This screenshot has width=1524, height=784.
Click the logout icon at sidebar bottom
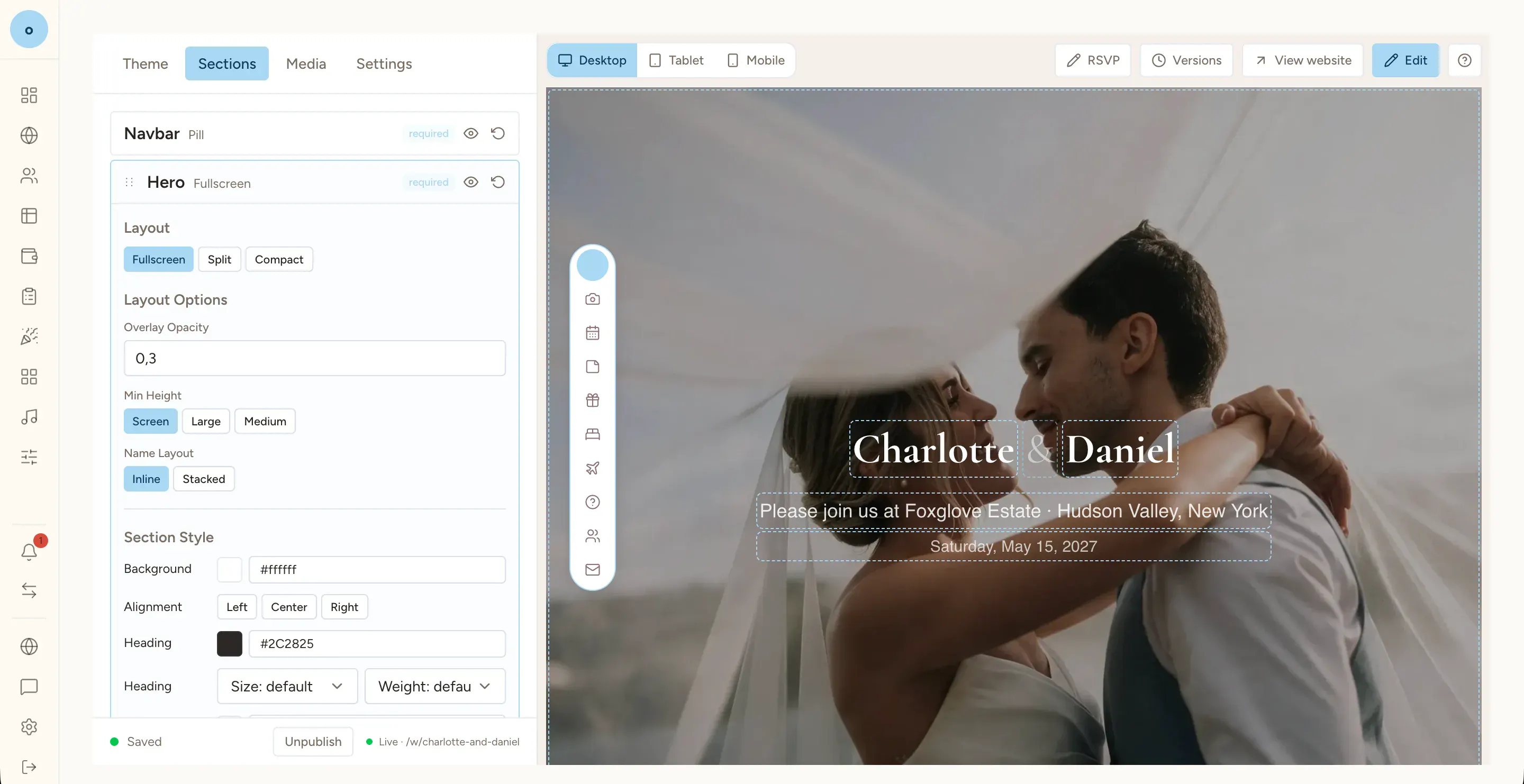29,767
